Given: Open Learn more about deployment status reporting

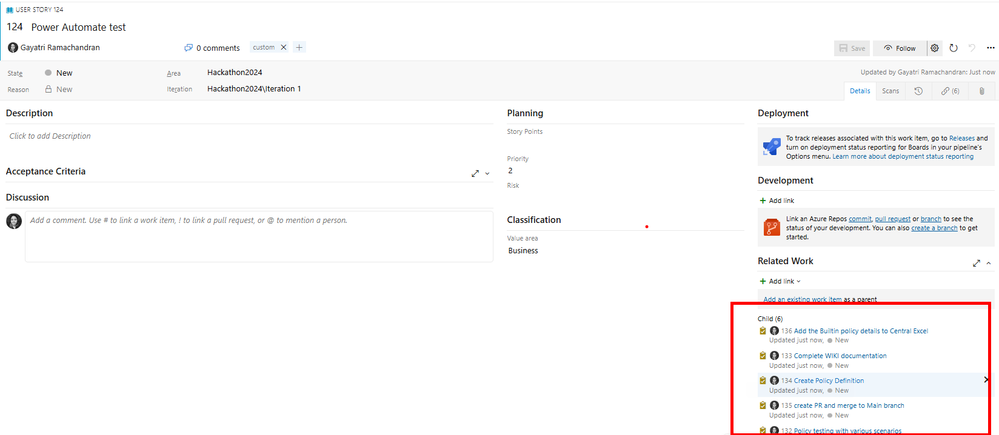Looking at the screenshot, I should point(903,156).
